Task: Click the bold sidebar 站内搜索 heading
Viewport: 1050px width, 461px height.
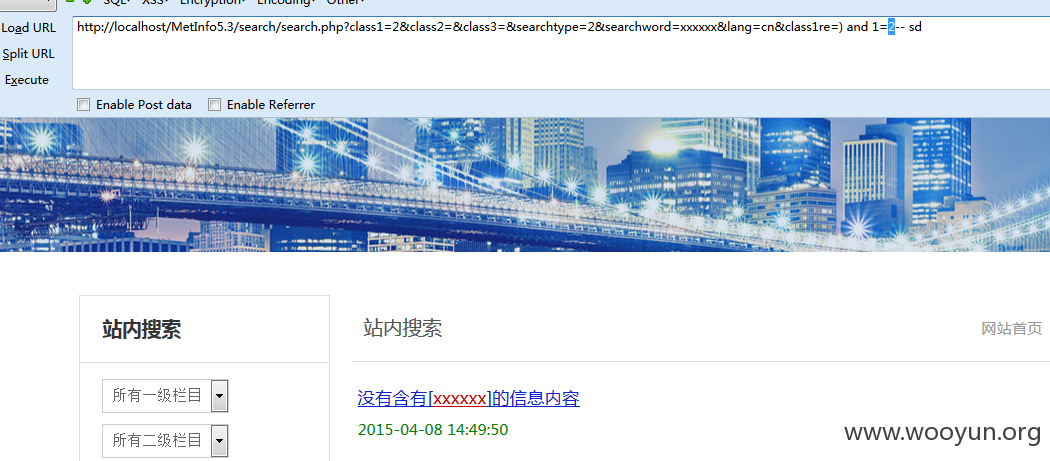Action: 141,330
